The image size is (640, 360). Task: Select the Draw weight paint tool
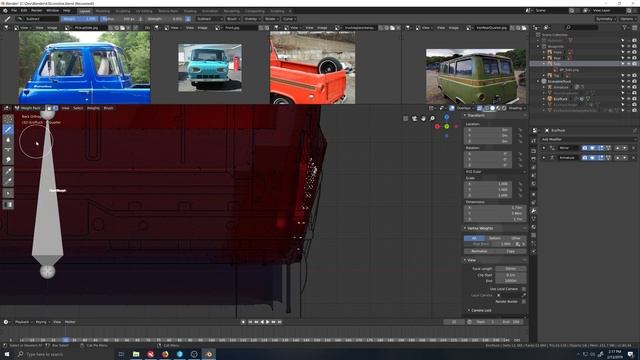point(8,129)
